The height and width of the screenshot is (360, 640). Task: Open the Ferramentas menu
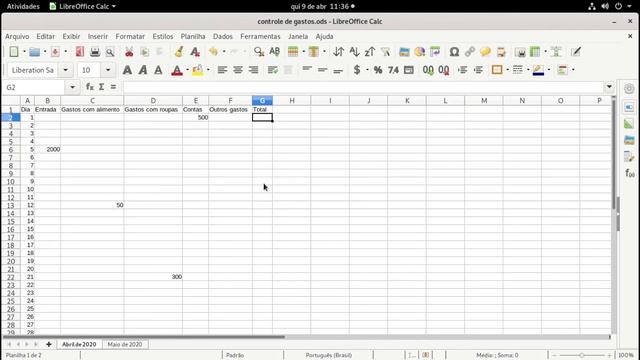click(260, 36)
